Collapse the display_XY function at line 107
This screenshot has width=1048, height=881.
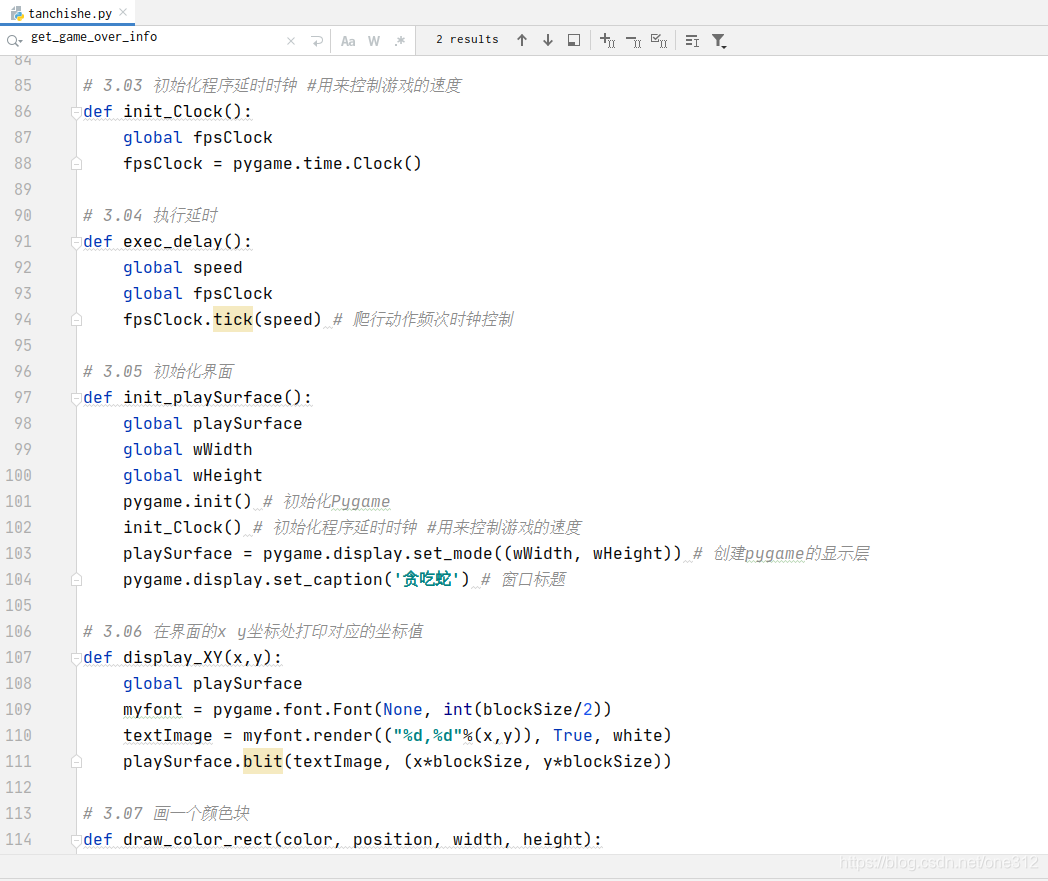(76, 658)
